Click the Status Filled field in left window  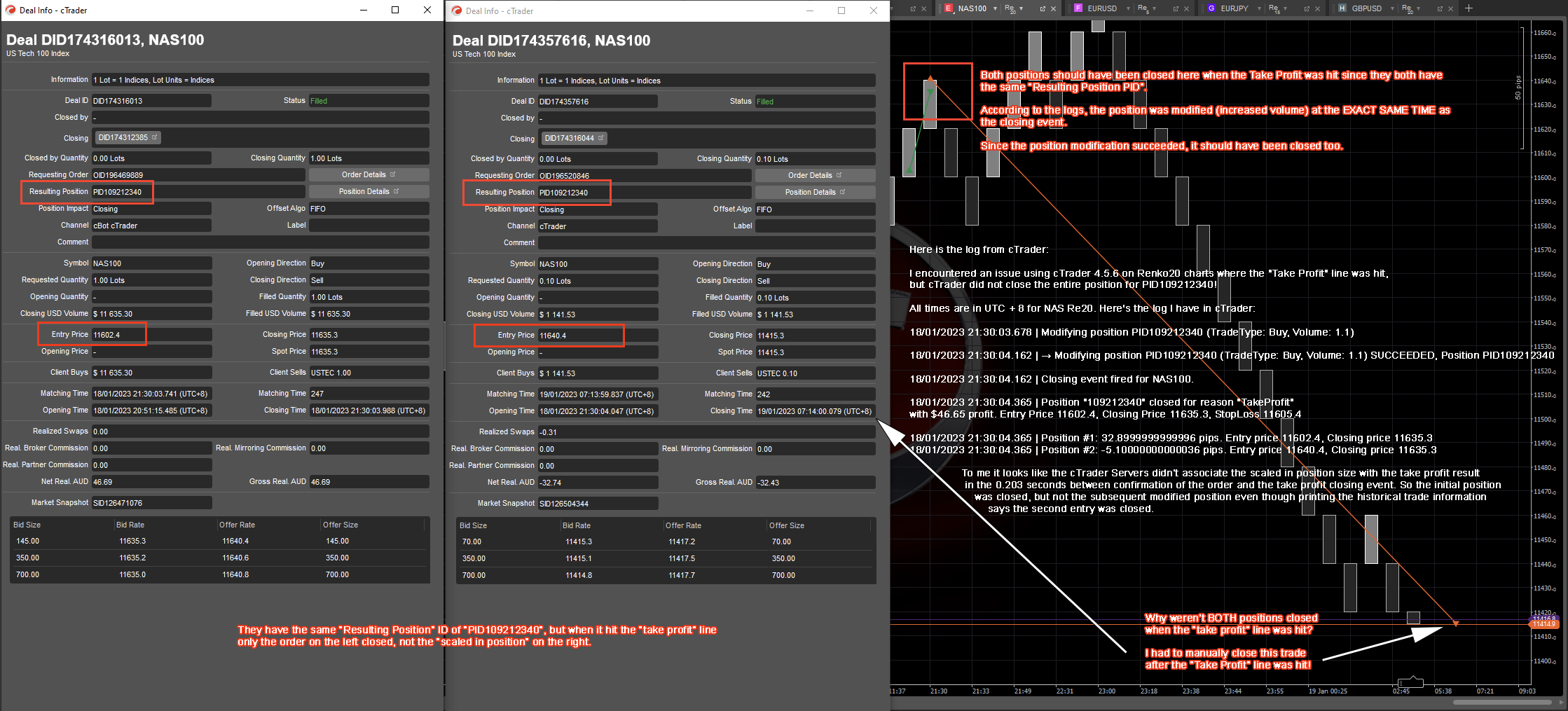(x=369, y=101)
